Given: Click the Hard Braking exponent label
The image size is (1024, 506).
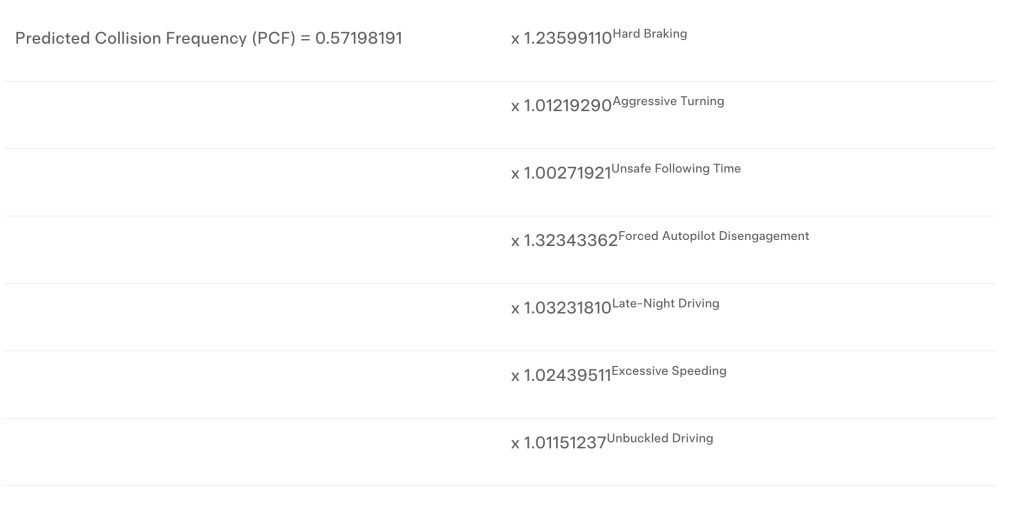Looking at the screenshot, I should pyautogui.click(x=649, y=34).
